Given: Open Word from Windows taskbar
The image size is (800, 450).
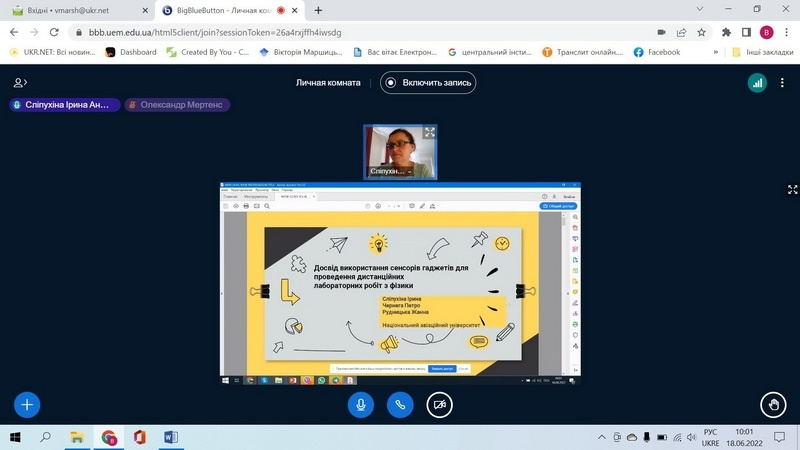Looking at the screenshot, I should (x=169, y=437).
